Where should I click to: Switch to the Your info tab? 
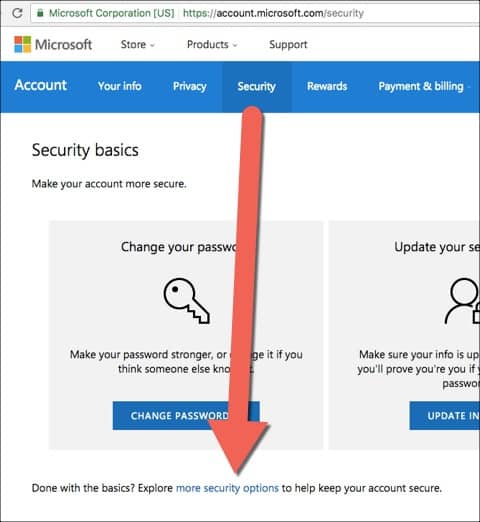point(120,86)
